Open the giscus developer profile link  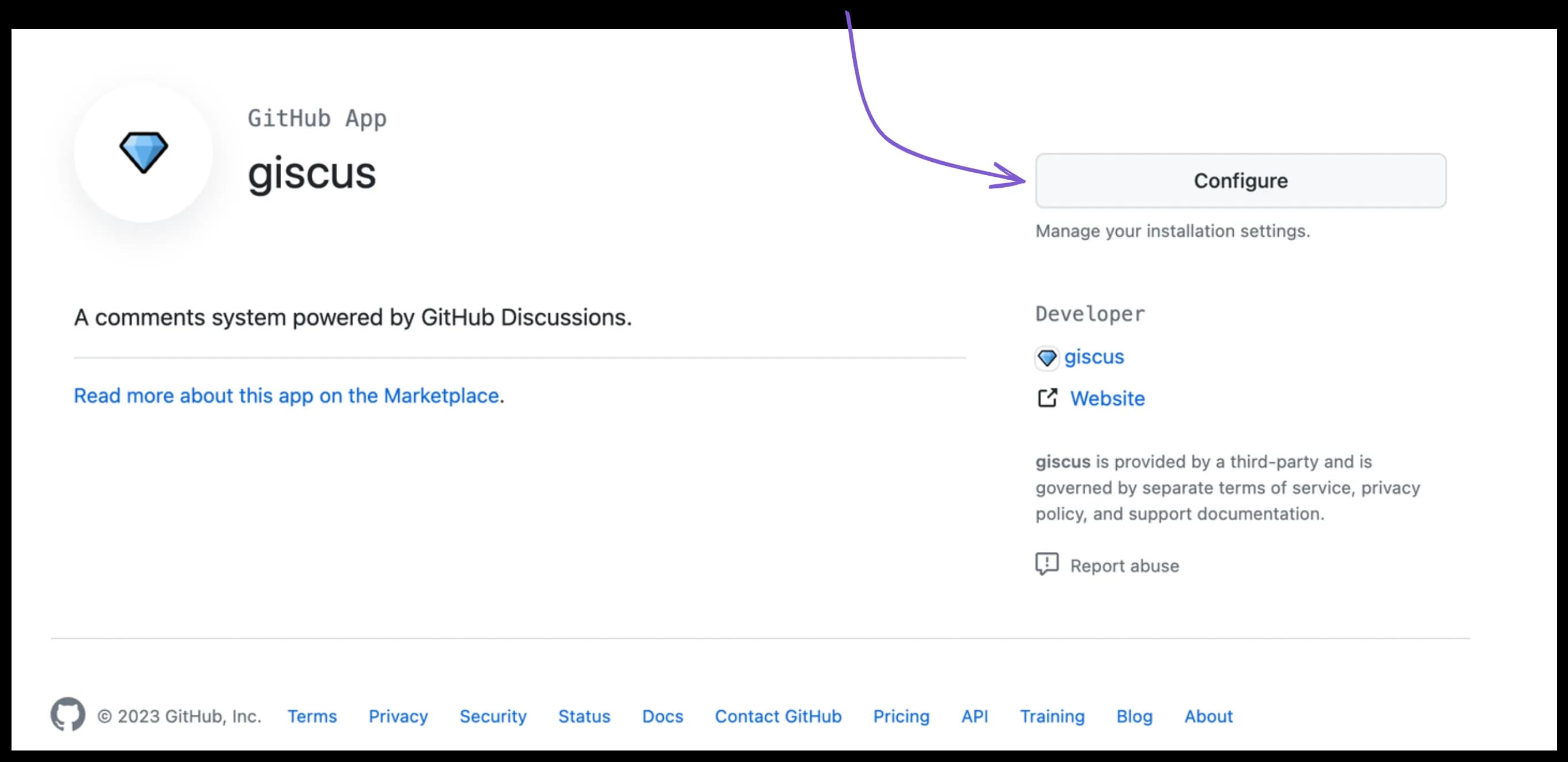point(1094,357)
